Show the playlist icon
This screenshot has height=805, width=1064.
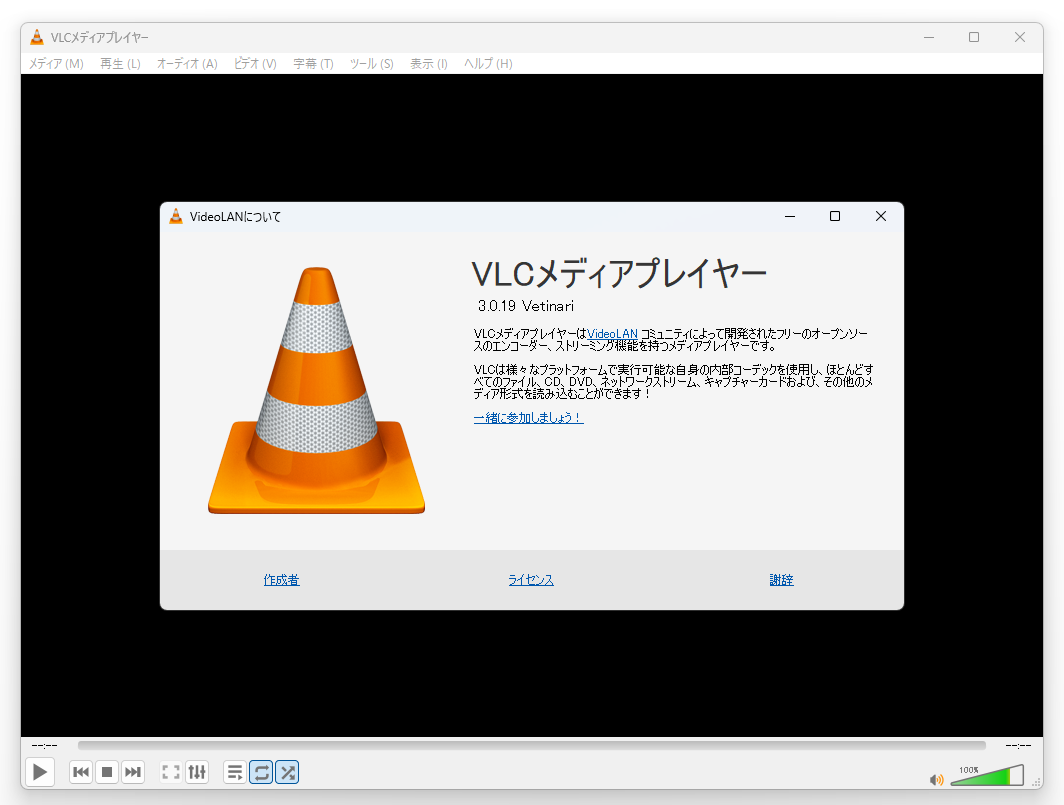click(234, 772)
